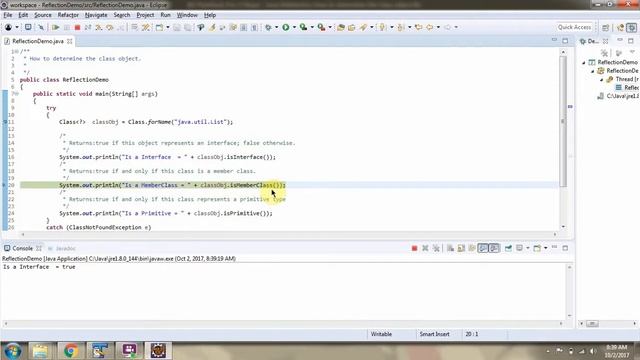Toggle Show Console When Standard Out Changes
The height and width of the screenshot is (360, 640).
(483, 248)
